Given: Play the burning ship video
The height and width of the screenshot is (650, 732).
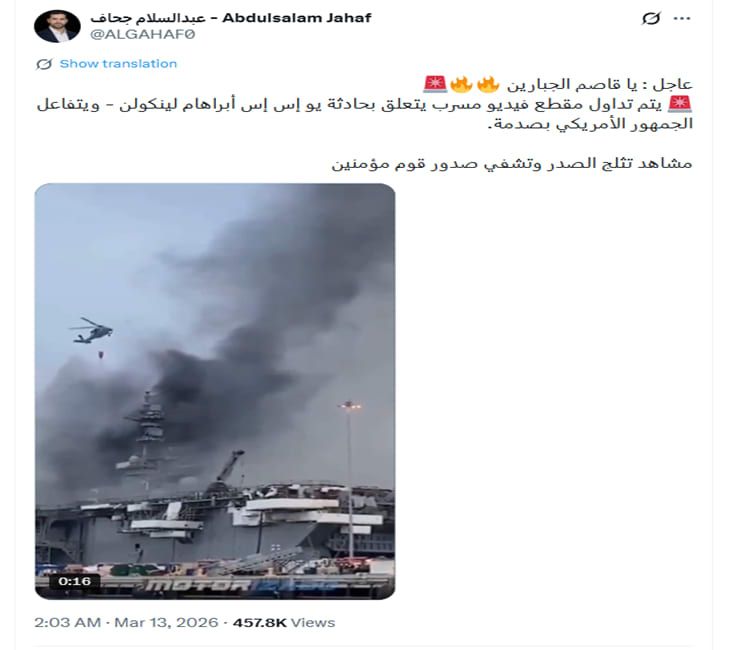Looking at the screenshot, I should coord(215,391).
